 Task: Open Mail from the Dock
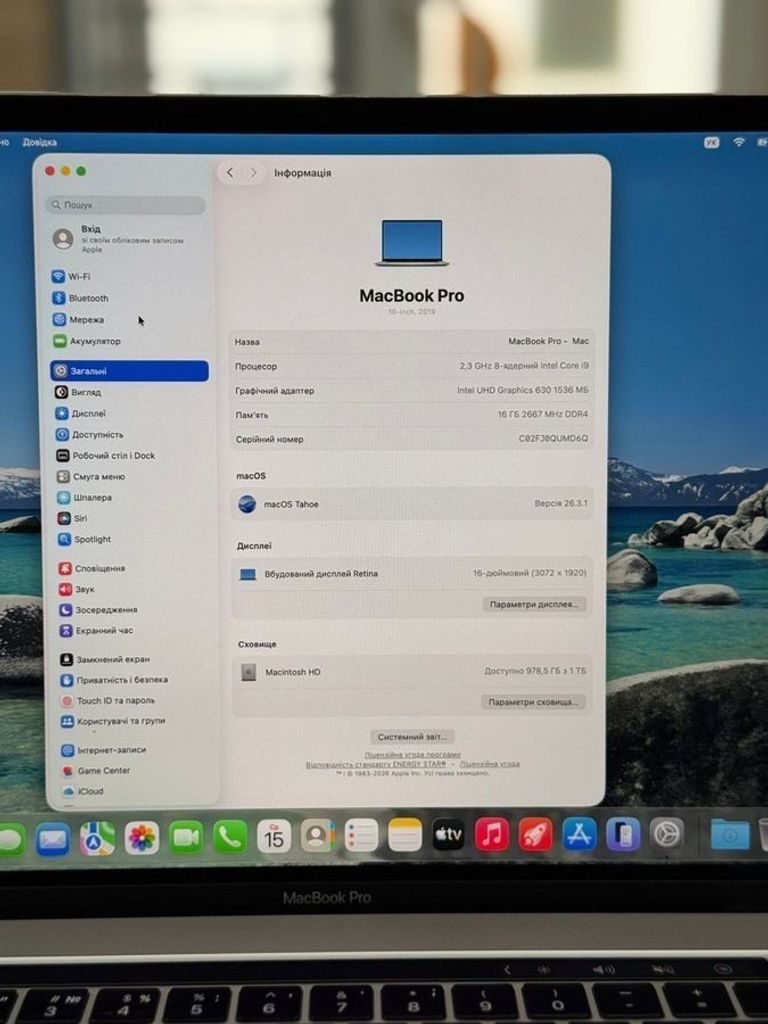[53, 839]
